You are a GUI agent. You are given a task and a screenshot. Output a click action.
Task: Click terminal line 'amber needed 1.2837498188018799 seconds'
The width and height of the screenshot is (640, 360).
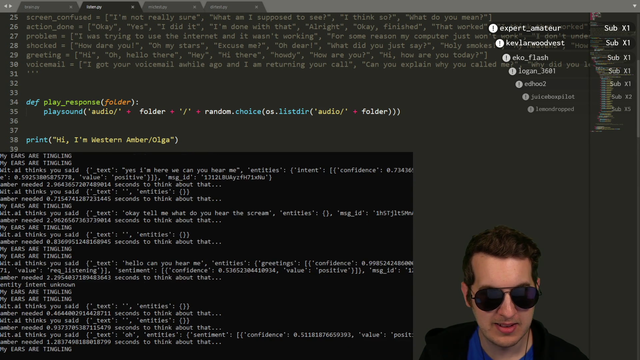point(111,342)
